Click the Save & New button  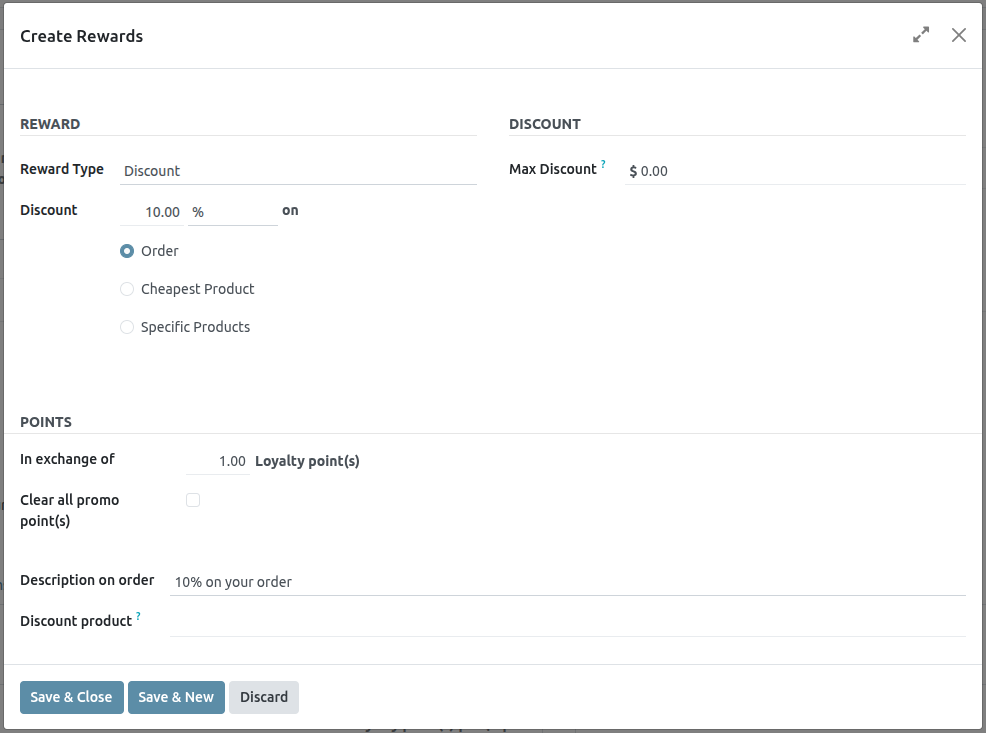point(176,697)
